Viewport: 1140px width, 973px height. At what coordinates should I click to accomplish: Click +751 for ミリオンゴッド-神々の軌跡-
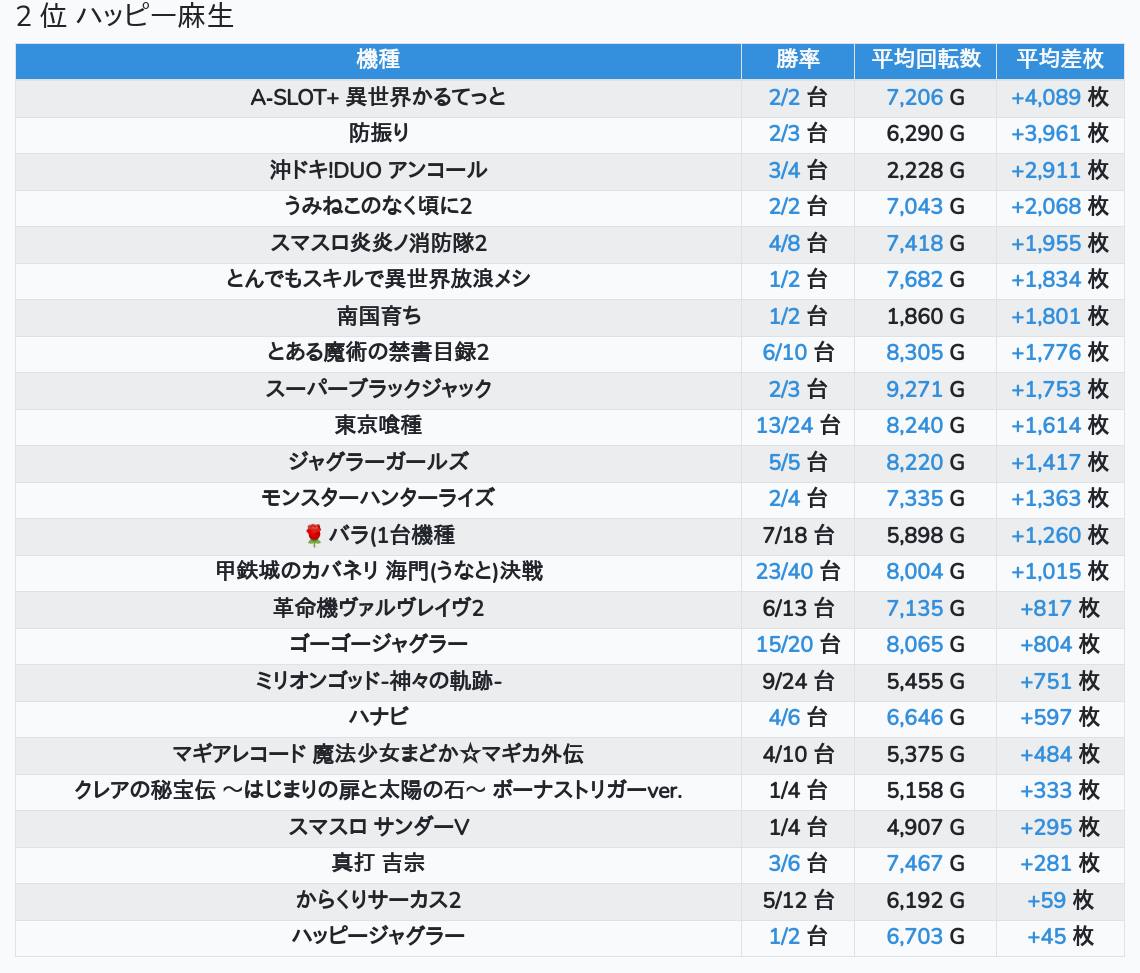1046,681
